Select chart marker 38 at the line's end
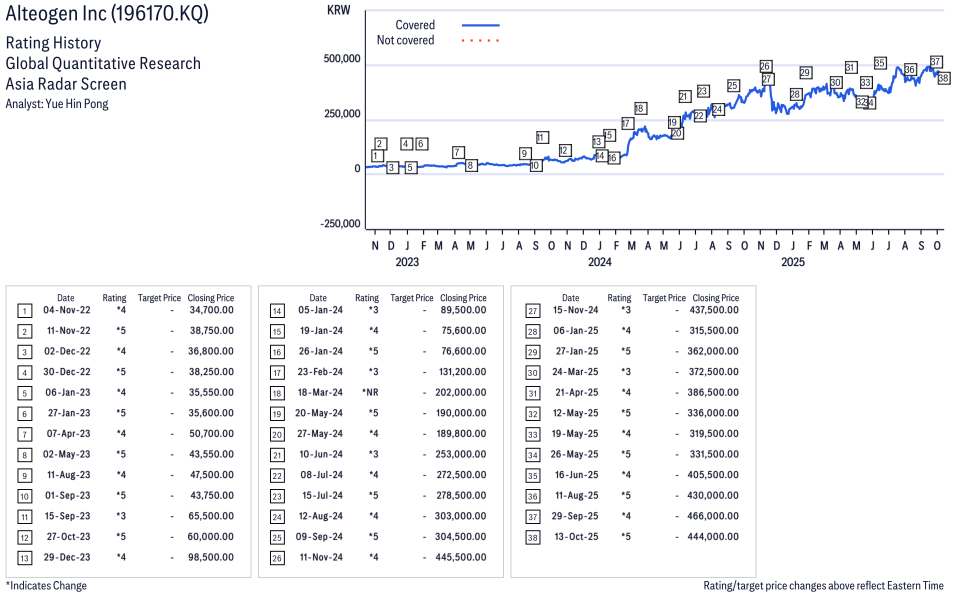 943,78
